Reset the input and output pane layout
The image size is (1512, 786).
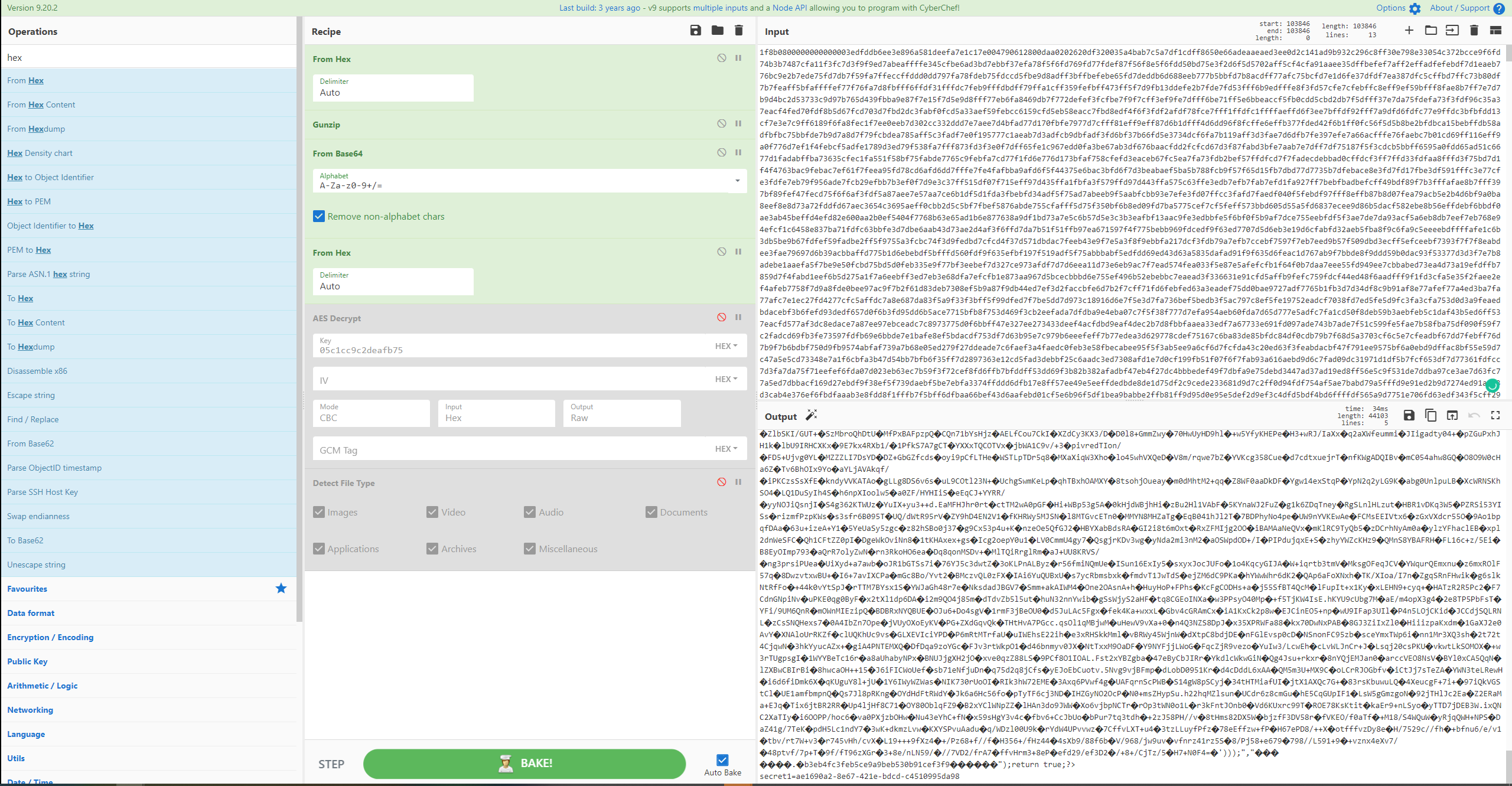coord(1495,31)
